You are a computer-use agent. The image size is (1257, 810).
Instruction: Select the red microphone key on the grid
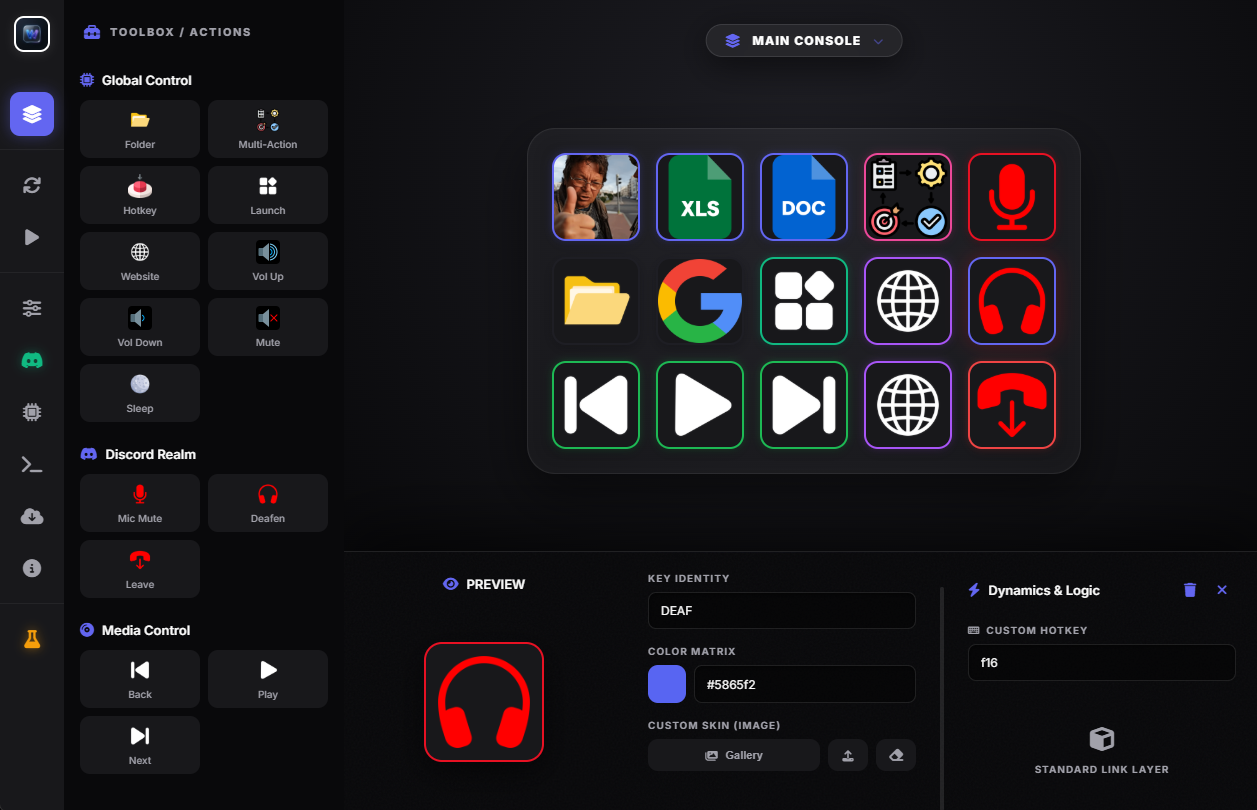[x=1012, y=197]
